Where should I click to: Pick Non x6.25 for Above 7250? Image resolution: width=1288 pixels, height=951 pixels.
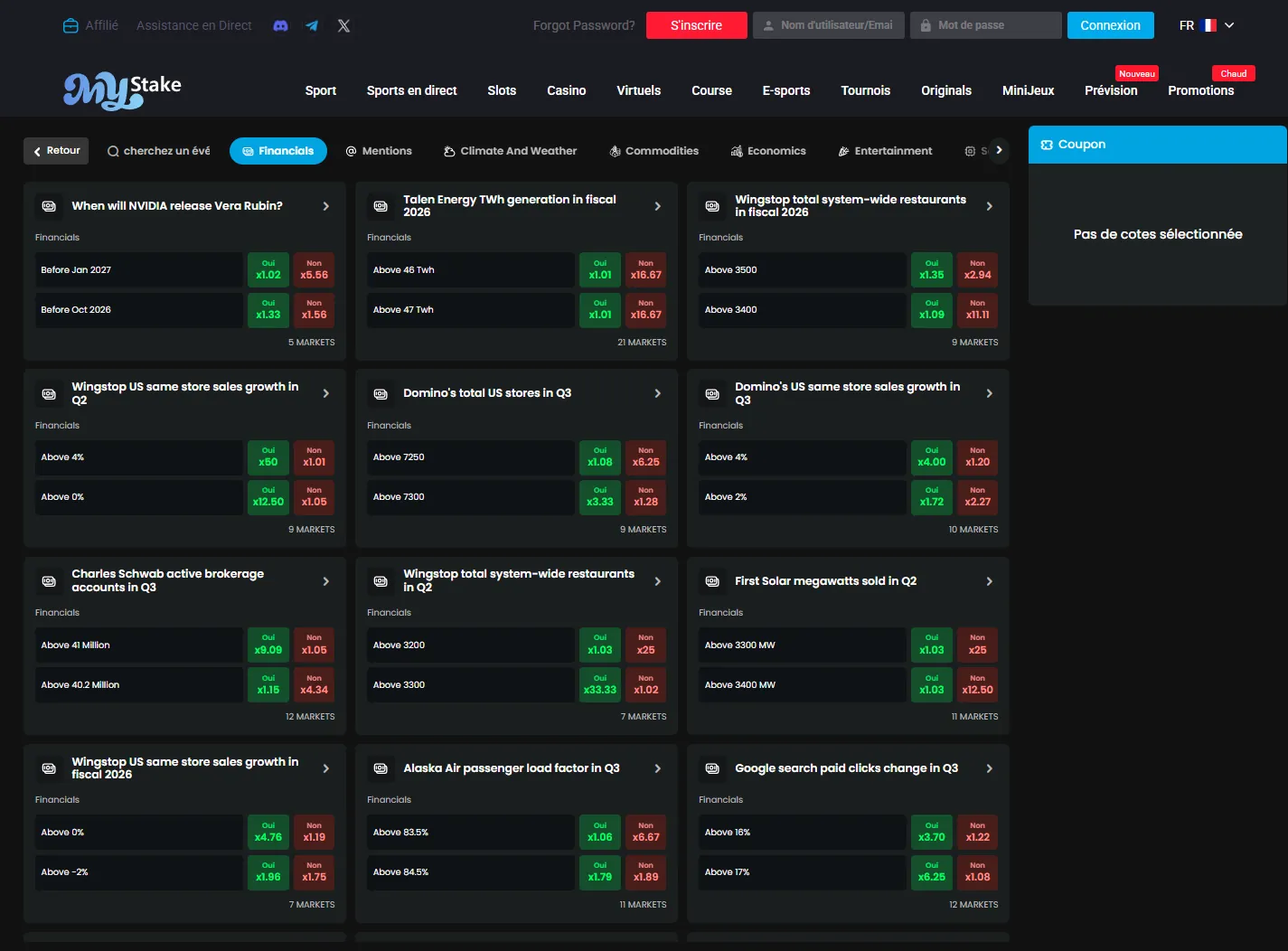(645, 457)
